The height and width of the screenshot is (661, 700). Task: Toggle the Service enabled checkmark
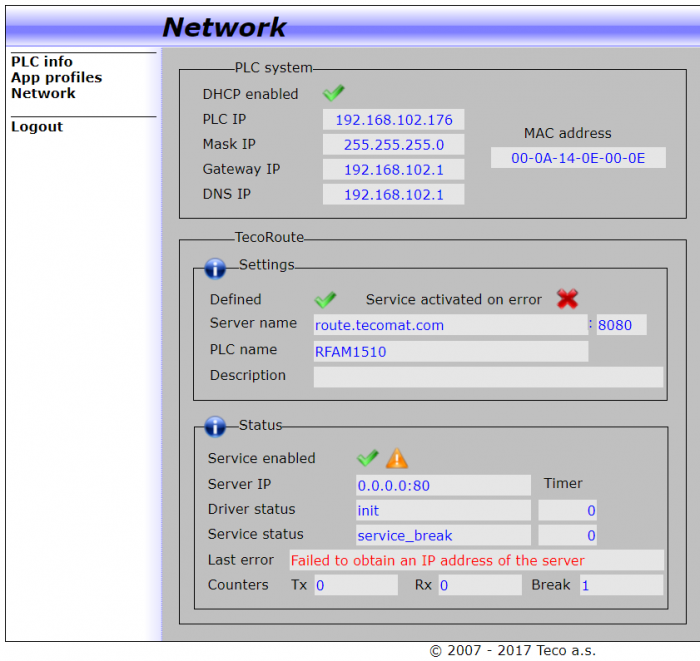tap(367, 458)
